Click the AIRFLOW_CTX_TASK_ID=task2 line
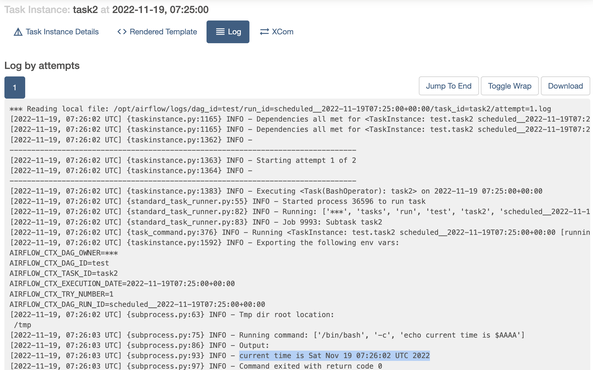 click(64, 273)
